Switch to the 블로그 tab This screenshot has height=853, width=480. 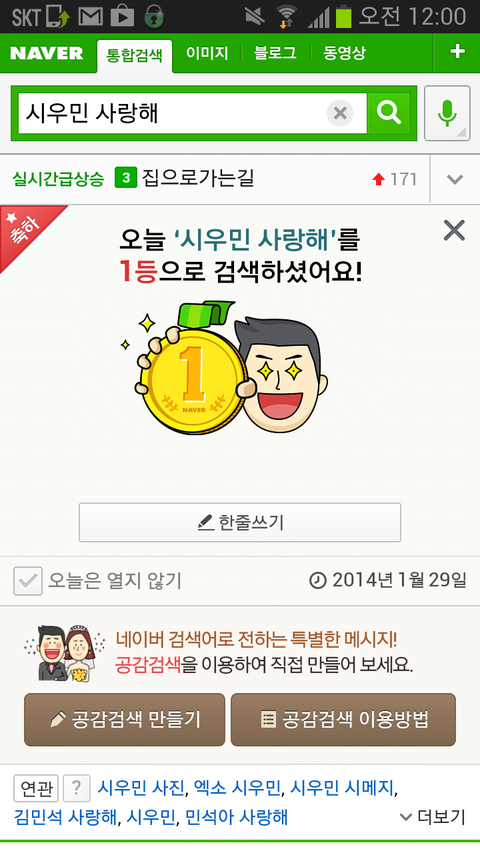click(275, 53)
